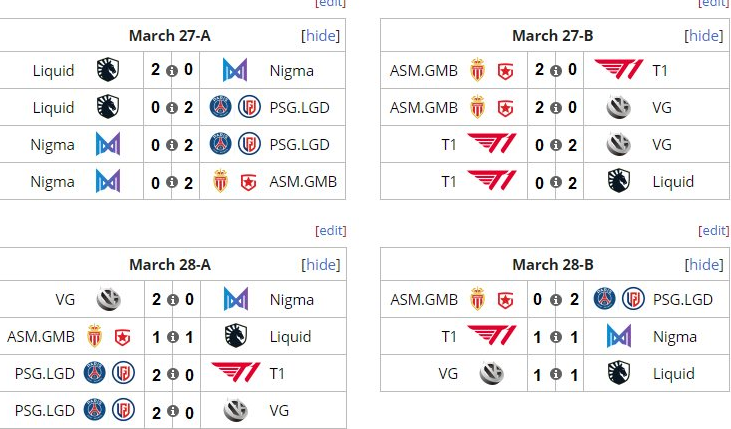731x429 pixels.
Task: Click T1 logo in ASM.GMB vs T1 row
Action: coord(619,70)
